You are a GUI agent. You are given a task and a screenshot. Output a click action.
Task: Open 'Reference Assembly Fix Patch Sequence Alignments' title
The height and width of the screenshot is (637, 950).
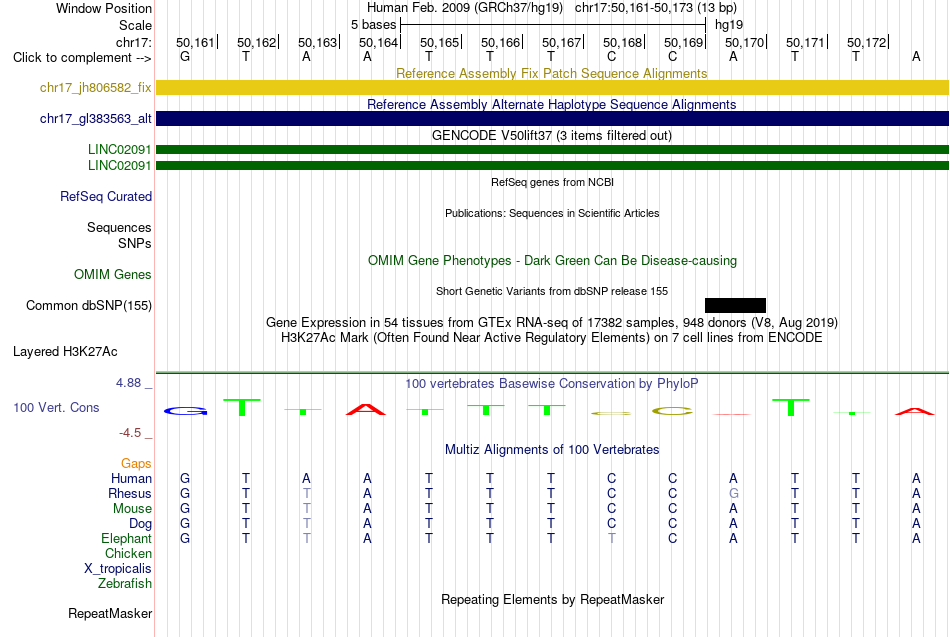(x=552, y=73)
